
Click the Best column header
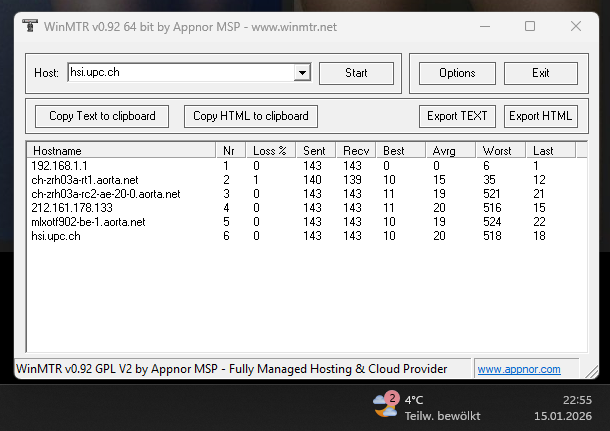pos(401,151)
